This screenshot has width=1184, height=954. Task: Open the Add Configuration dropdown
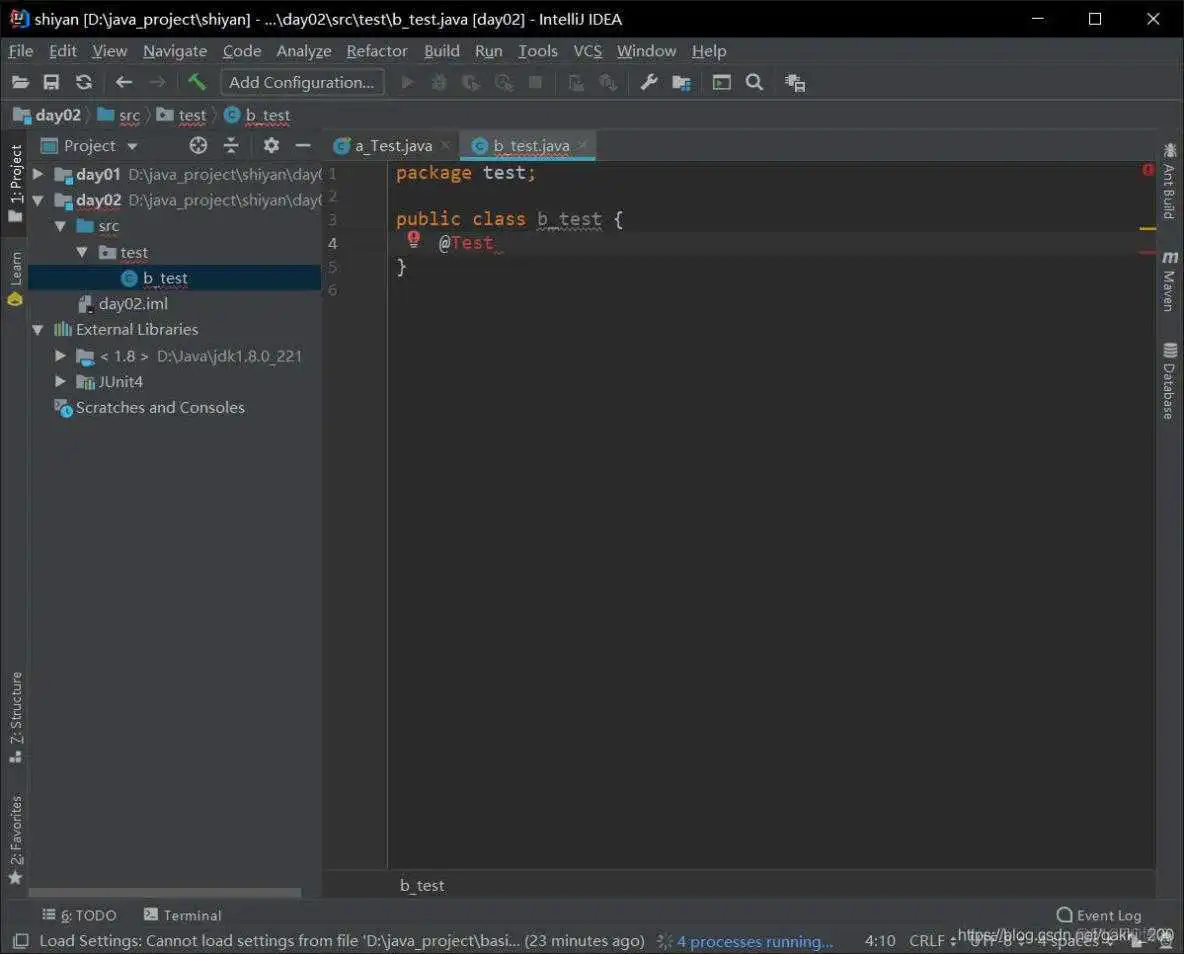[302, 82]
